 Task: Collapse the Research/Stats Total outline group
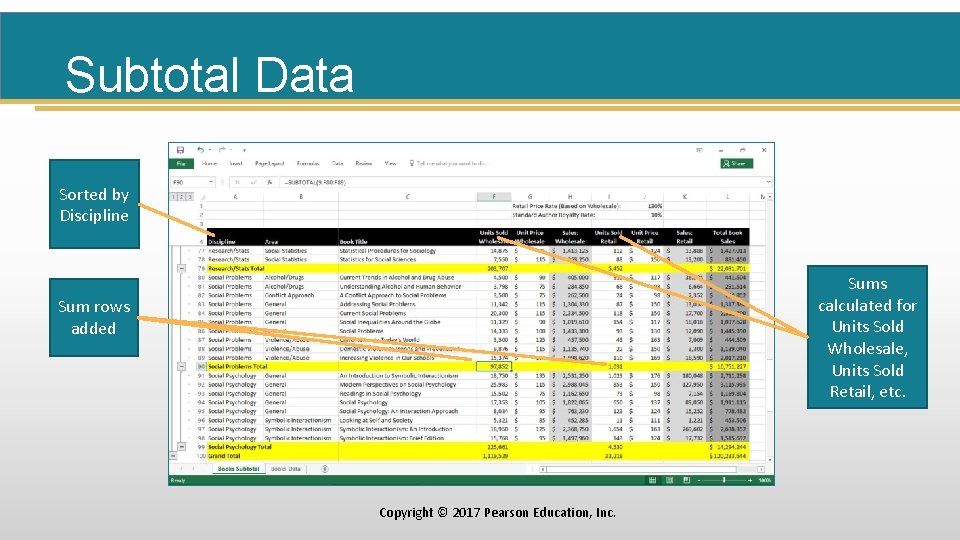click(181, 268)
